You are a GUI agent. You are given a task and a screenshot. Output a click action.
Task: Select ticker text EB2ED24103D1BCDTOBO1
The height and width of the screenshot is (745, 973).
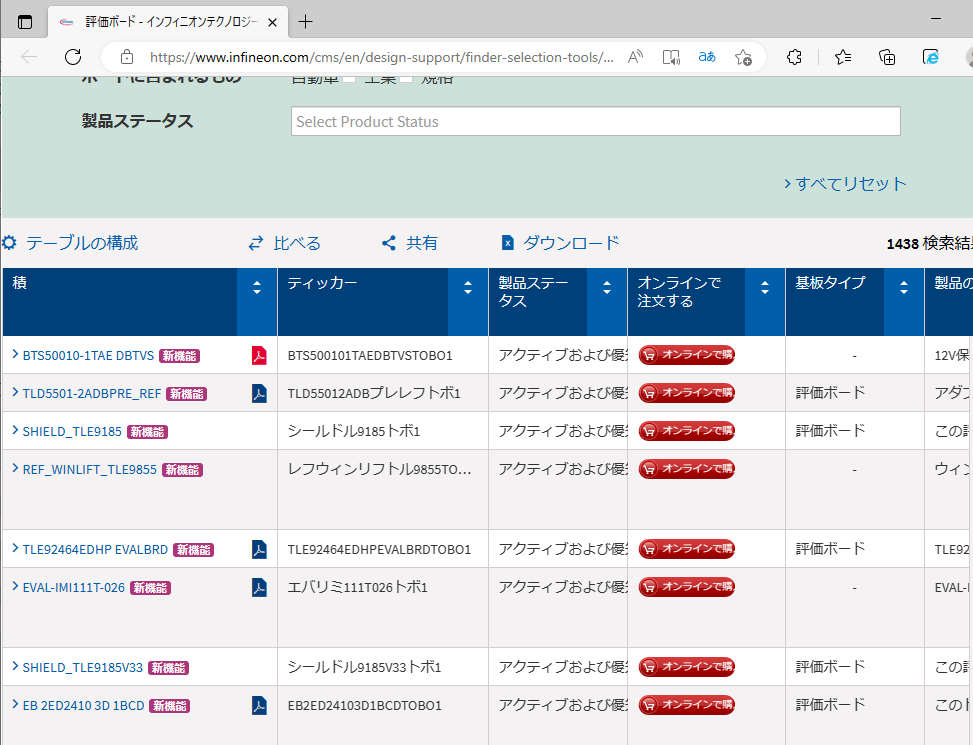pos(364,705)
